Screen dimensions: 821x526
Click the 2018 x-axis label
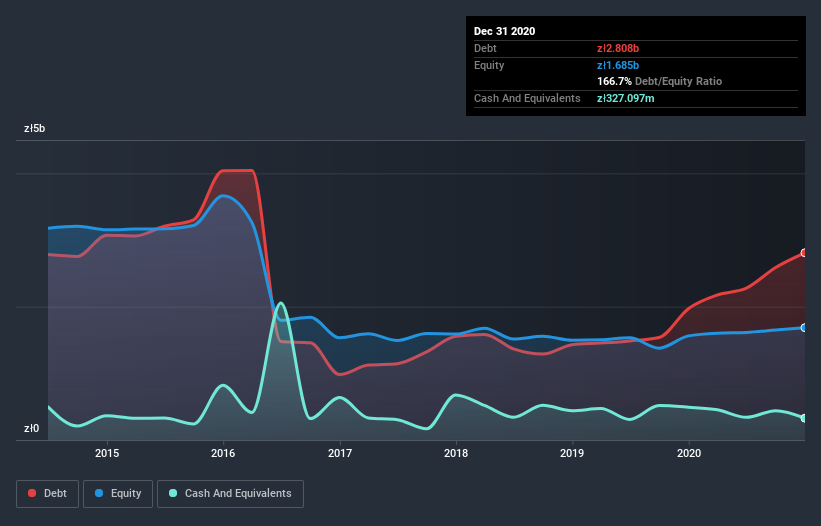tap(456, 453)
